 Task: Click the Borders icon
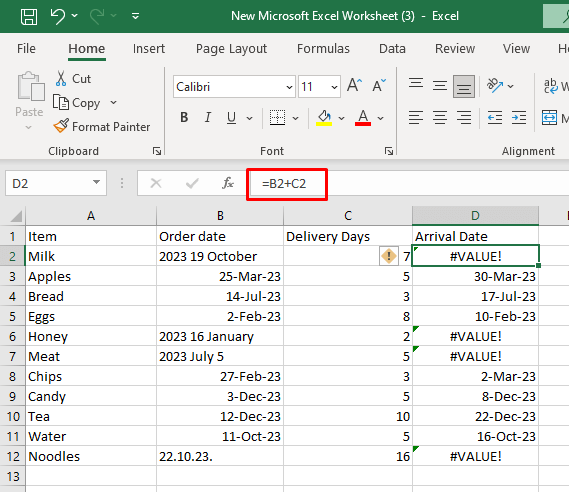[x=277, y=118]
